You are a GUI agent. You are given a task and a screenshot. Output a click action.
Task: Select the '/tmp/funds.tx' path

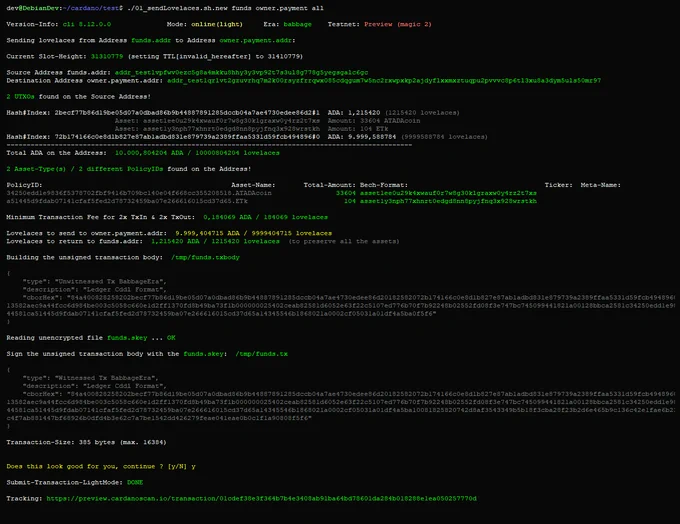tap(262, 354)
